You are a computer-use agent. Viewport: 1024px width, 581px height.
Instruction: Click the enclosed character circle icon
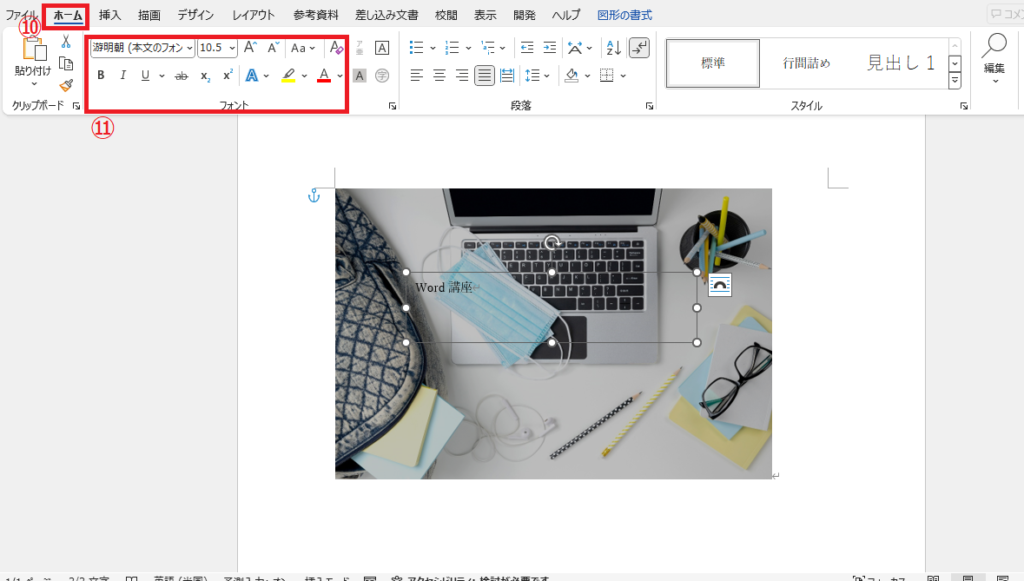382,76
